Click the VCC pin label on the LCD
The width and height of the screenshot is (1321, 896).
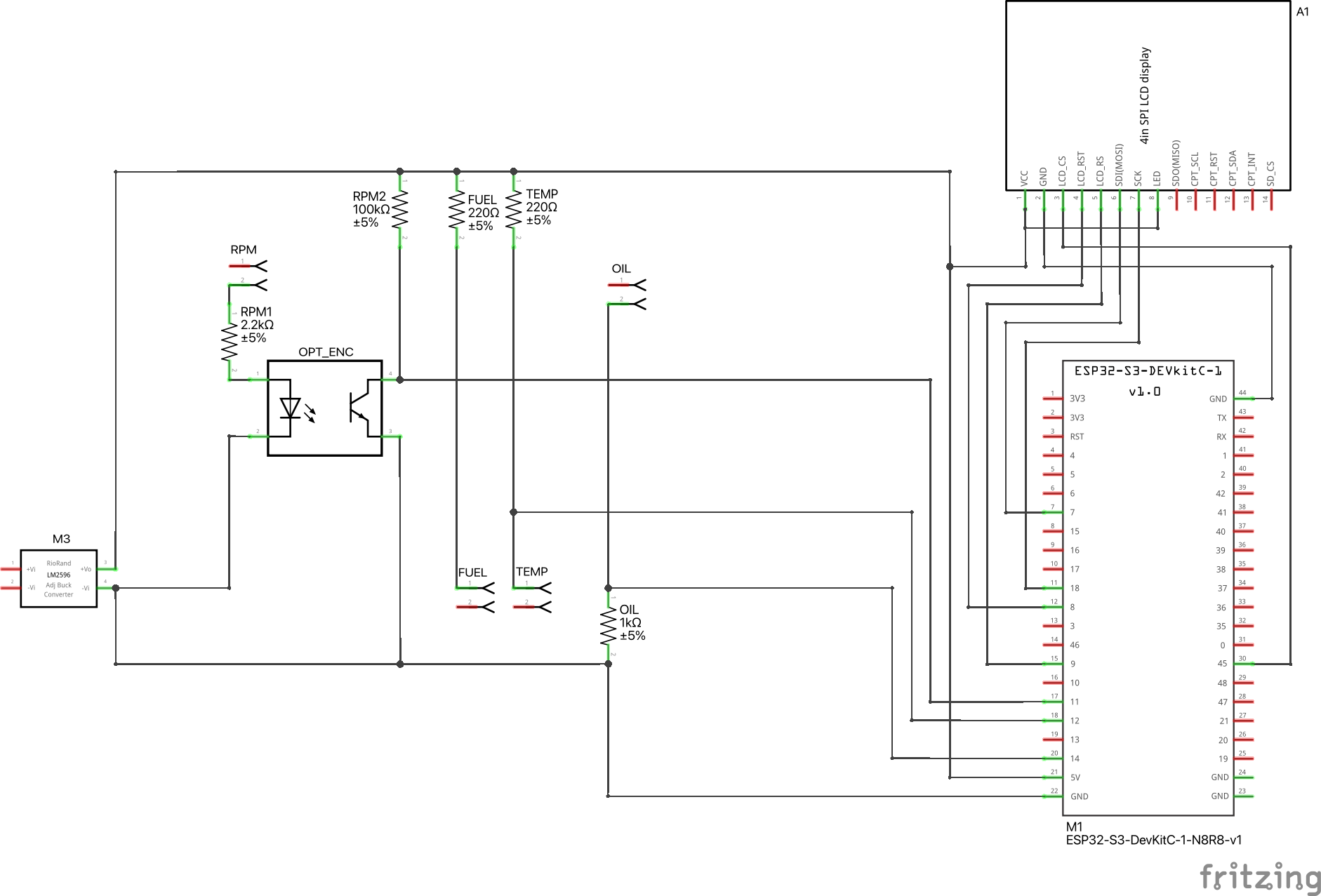coord(1024,178)
